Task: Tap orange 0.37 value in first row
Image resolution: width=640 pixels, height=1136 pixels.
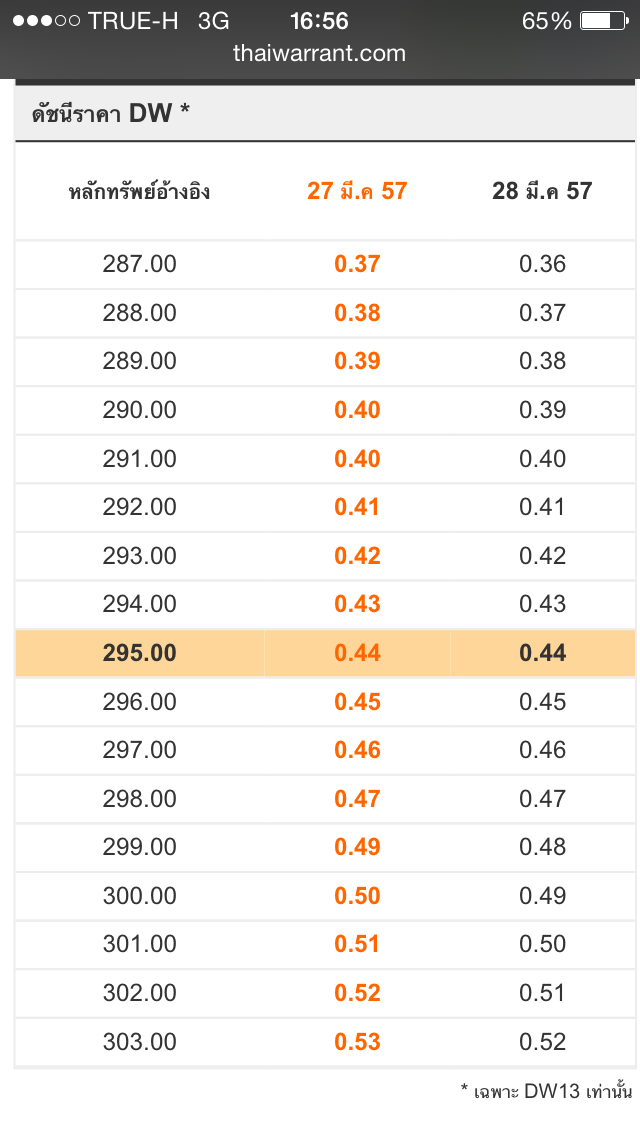Action: pos(357,264)
